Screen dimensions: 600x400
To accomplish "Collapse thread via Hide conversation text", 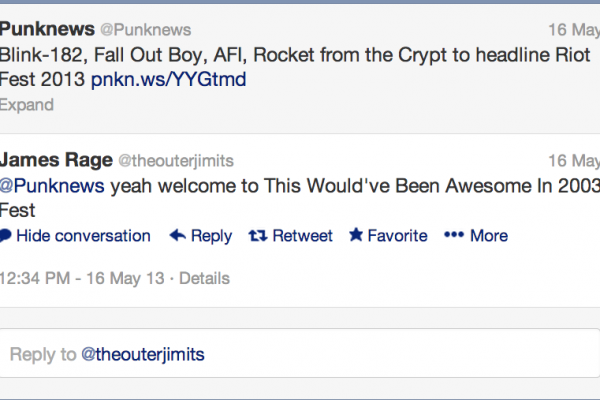I will pos(84,236).
